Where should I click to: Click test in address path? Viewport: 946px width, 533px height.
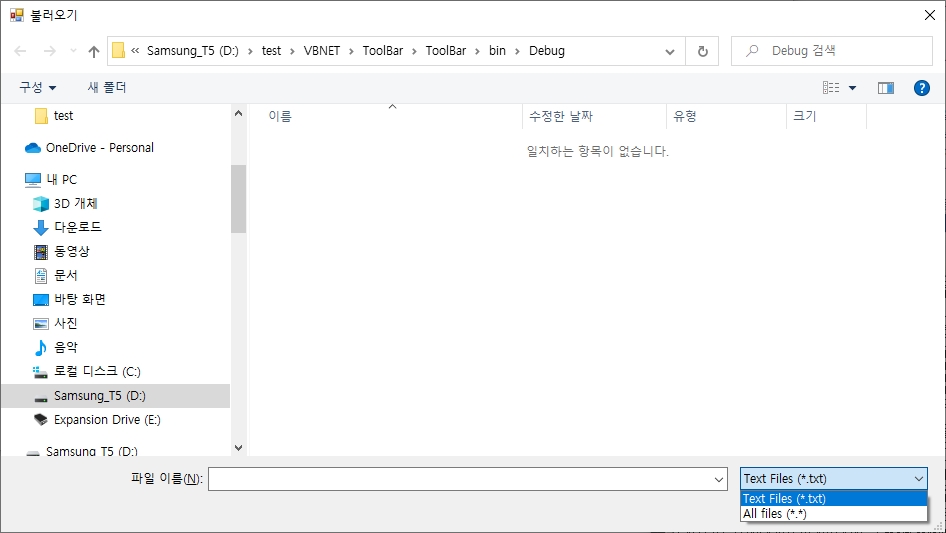[271, 51]
